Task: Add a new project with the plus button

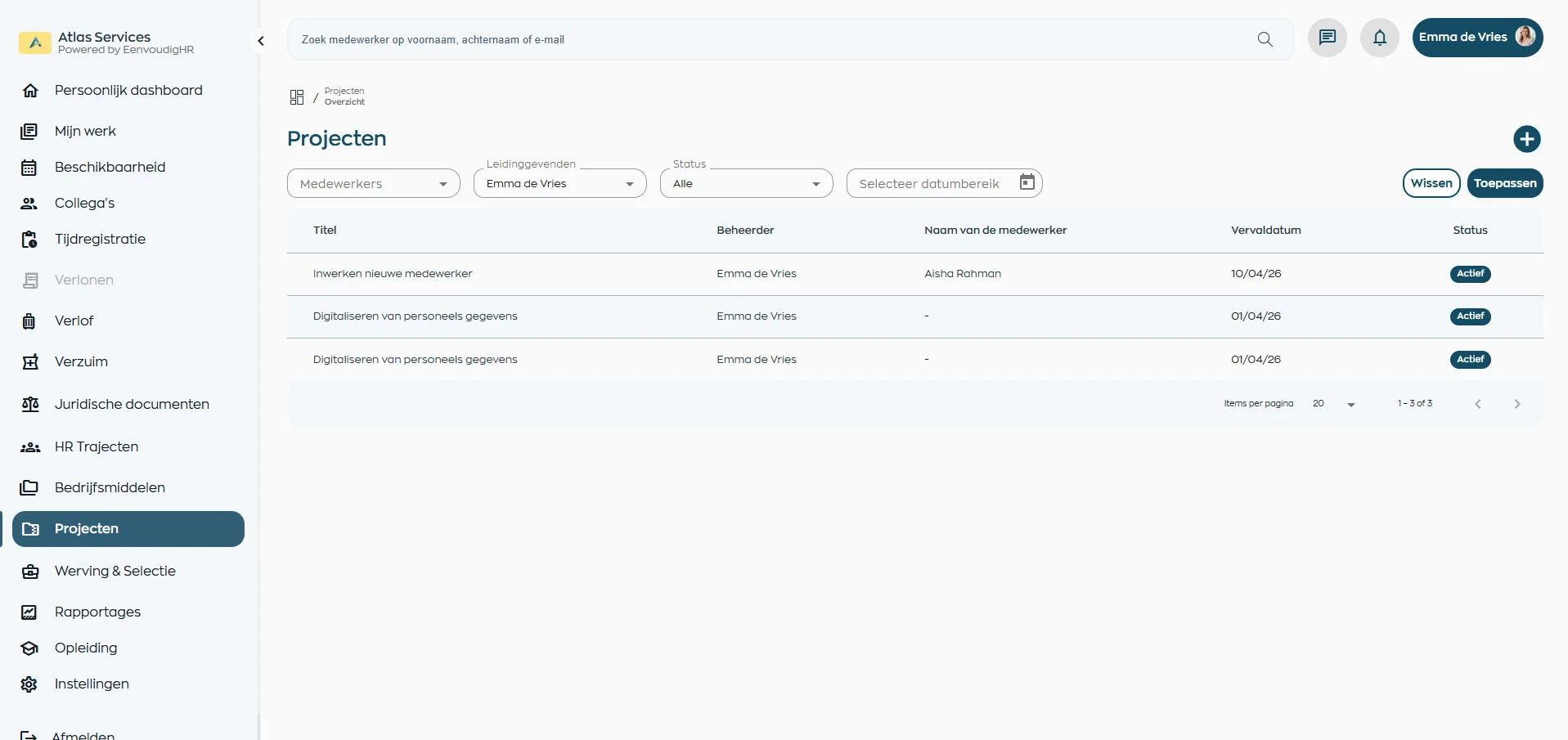Action: [1527, 139]
